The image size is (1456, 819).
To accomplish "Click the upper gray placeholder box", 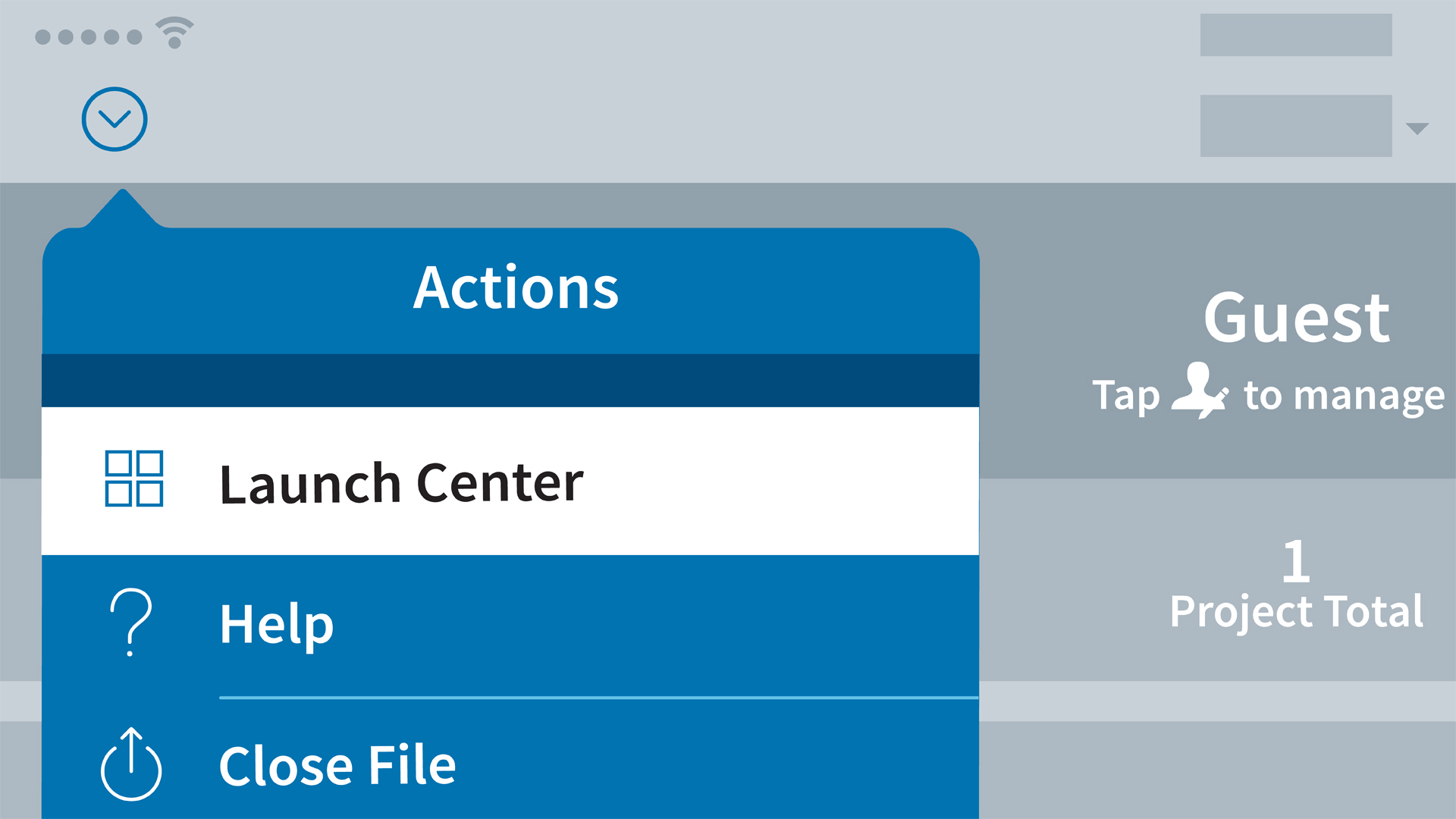I will click(1295, 35).
